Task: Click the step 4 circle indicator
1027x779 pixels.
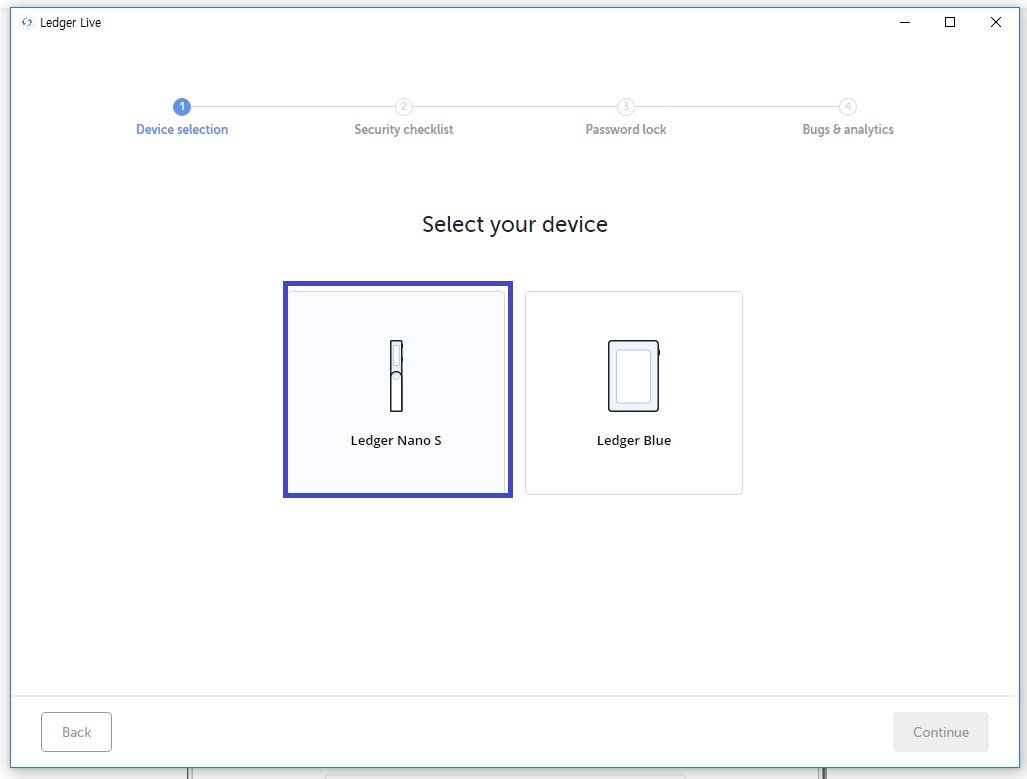Action: (848, 106)
